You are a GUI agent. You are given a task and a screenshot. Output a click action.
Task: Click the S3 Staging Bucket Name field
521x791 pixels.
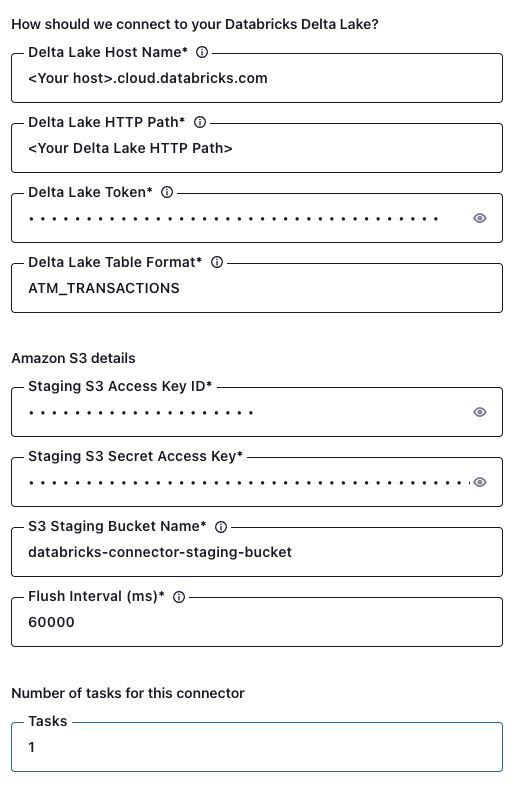[x=257, y=552]
